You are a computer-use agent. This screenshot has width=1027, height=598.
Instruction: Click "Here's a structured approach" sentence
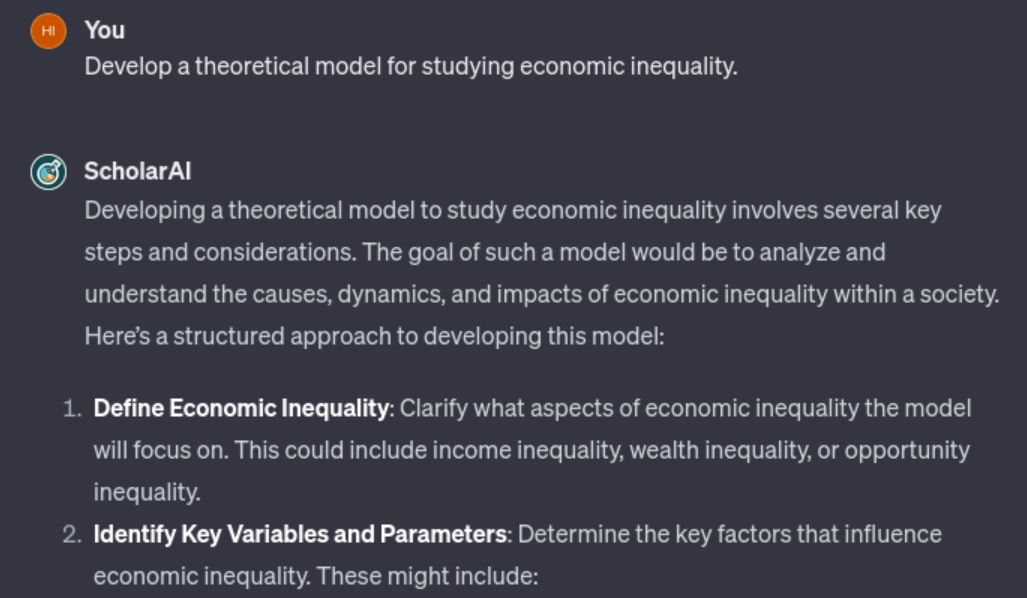374,336
